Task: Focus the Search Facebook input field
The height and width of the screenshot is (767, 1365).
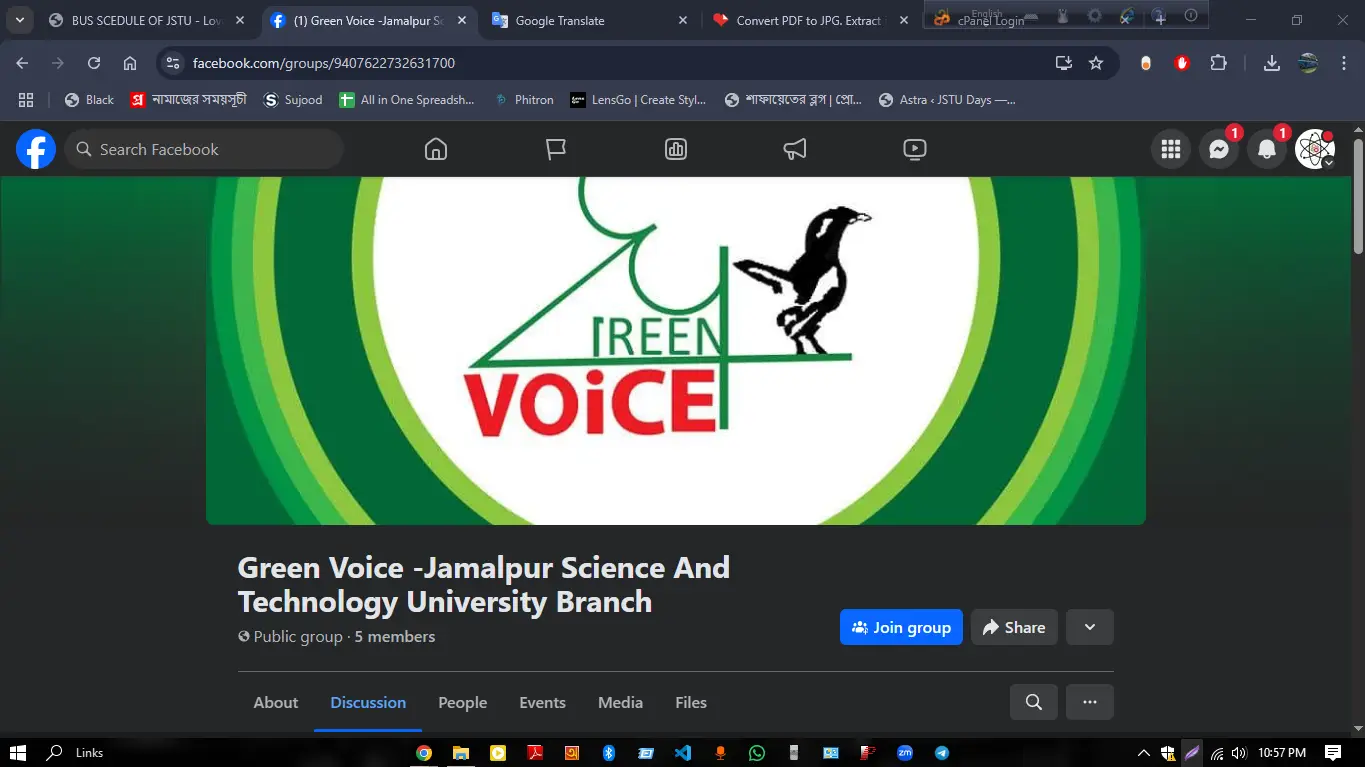Action: [204, 150]
